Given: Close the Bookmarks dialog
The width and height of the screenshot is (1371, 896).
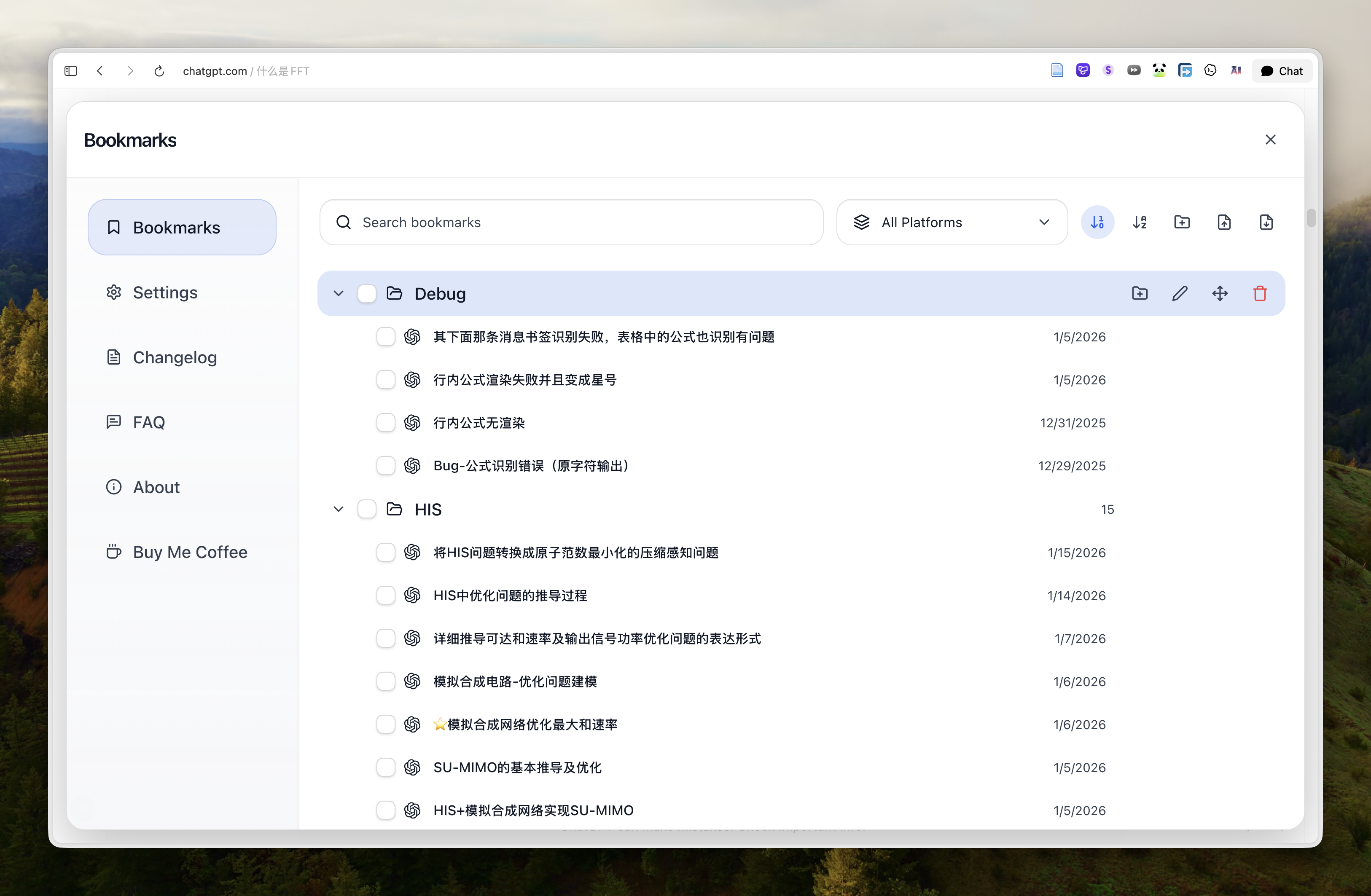Looking at the screenshot, I should (1270, 140).
